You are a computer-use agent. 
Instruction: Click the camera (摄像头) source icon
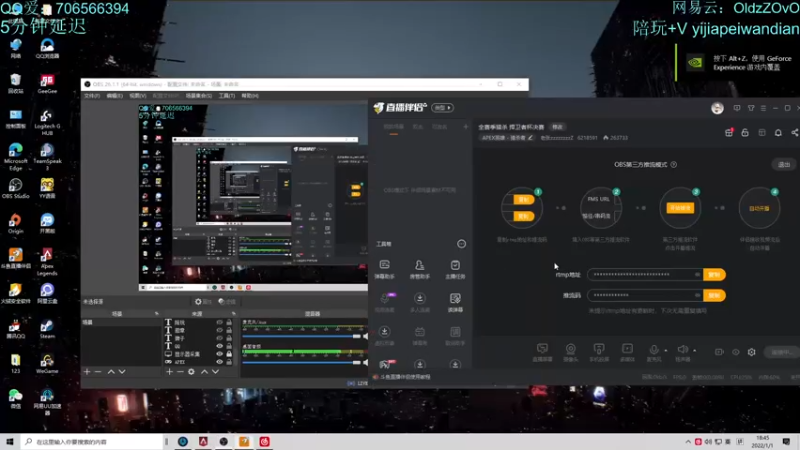coord(570,352)
